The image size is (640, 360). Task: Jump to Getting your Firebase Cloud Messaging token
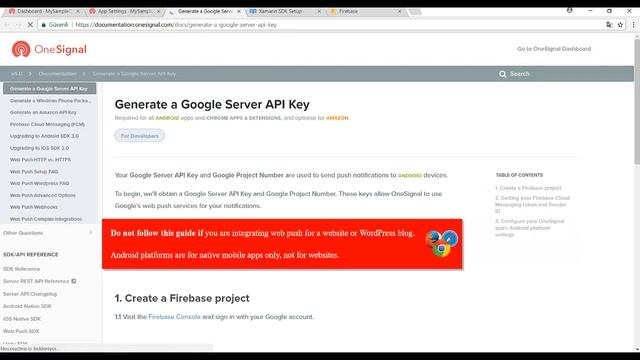click(532, 204)
